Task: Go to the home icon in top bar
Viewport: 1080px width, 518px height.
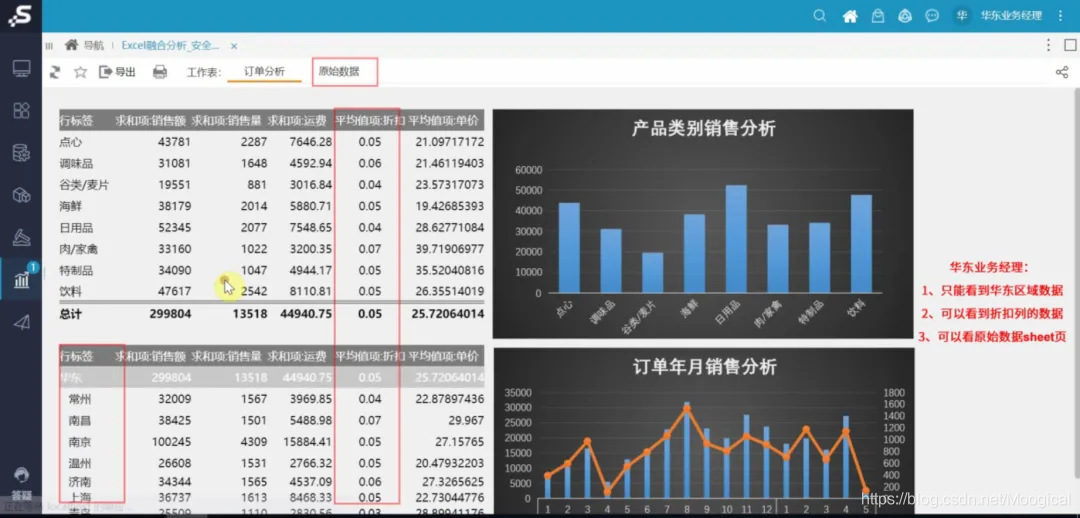Action: [850, 16]
